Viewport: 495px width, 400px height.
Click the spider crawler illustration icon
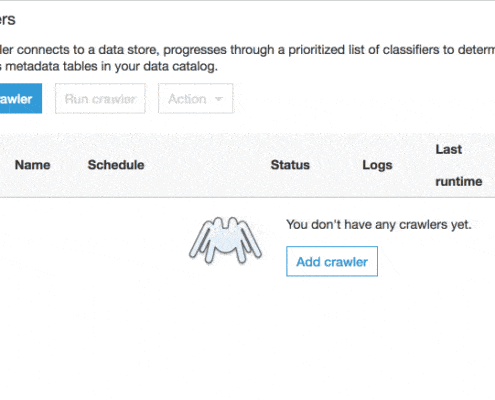point(225,240)
